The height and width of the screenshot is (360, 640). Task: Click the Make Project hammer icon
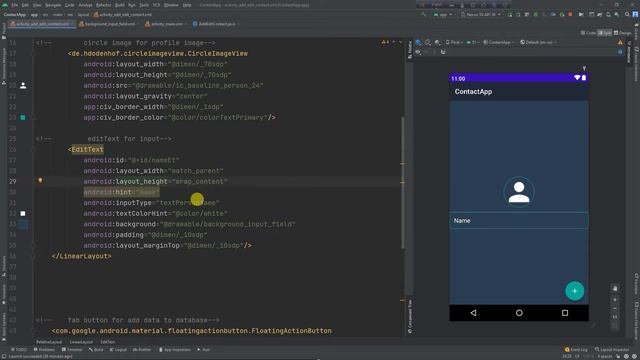point(424,14)
